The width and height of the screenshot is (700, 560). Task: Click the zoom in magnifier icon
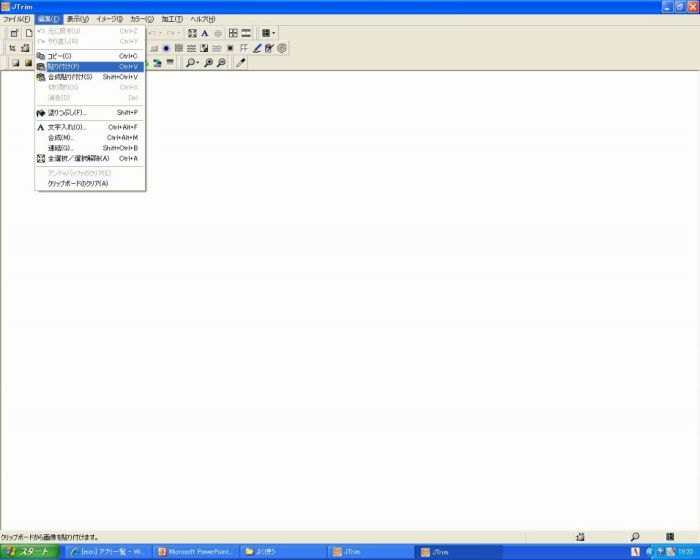207,62
